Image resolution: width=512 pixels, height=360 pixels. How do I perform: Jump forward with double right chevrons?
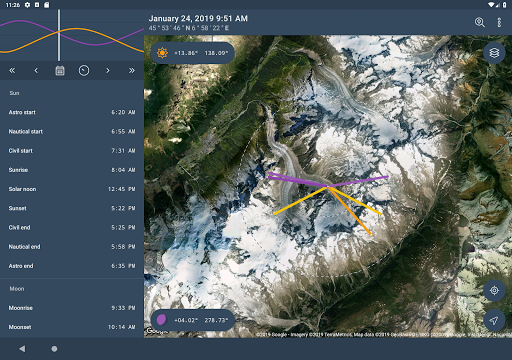tap(132, 71)
